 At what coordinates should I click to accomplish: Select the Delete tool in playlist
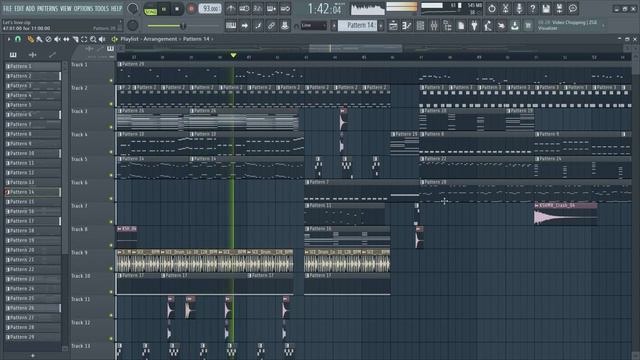click(49, 39)
